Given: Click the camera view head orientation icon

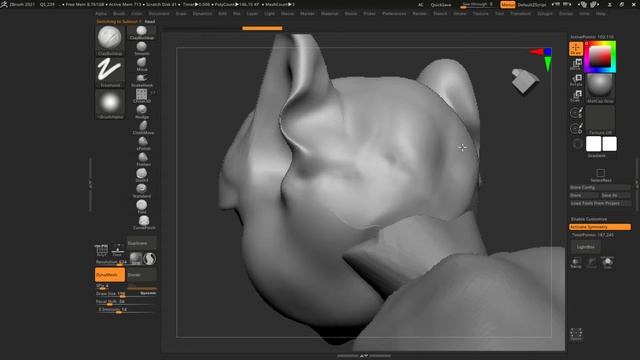Looking at the screenshot, I should pyautogui.click(x=525, y=82).
